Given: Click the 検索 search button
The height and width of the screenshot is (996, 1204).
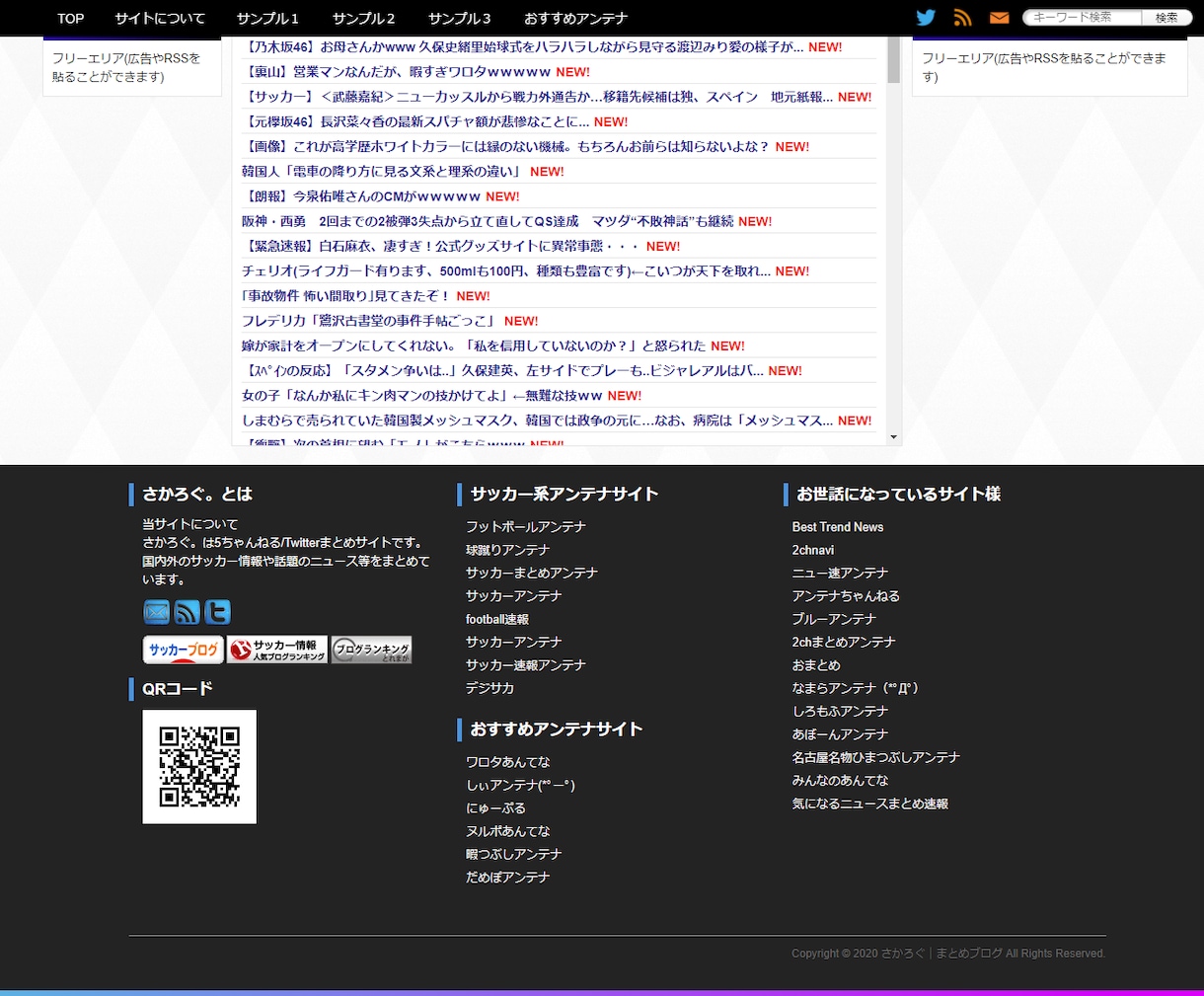Looking at the screenshot, I should tap(1166, 18).
